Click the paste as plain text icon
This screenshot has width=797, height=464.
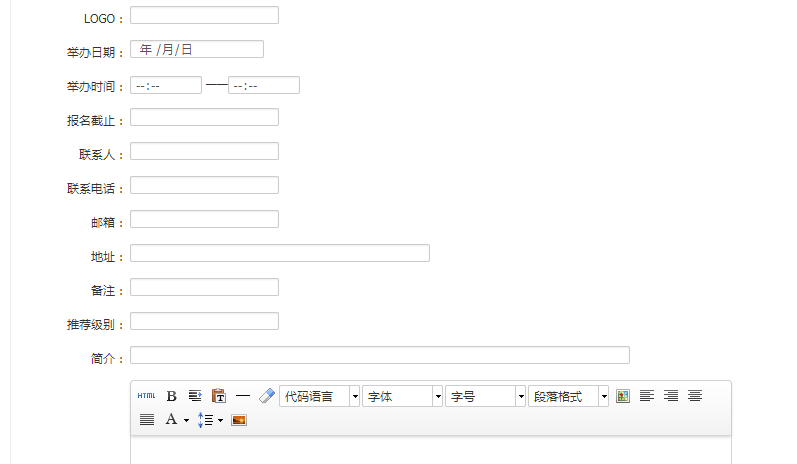tap(219, 396)
